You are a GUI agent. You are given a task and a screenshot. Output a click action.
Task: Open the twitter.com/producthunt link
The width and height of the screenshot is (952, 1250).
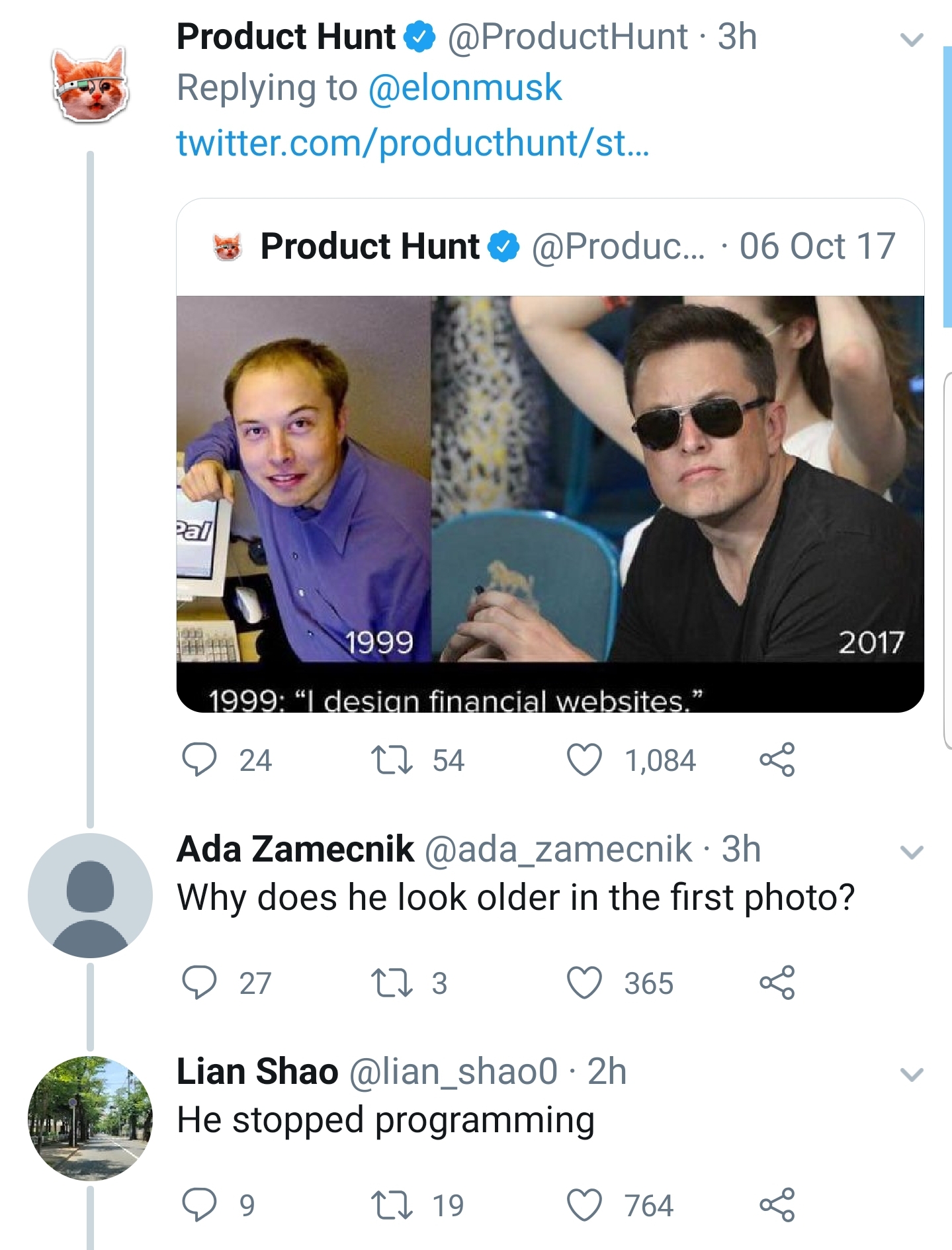413,142
